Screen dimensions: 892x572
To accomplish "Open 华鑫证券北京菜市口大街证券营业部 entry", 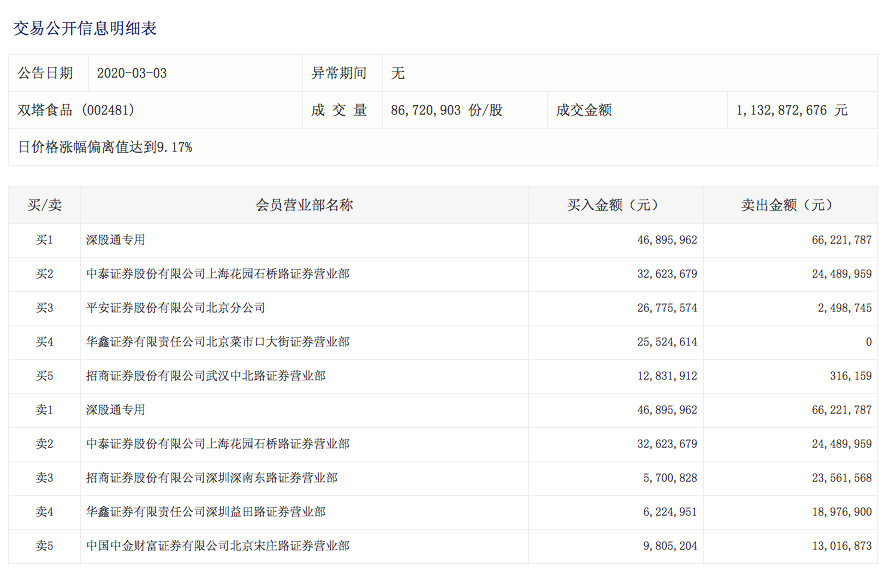I will click(217, 342).
